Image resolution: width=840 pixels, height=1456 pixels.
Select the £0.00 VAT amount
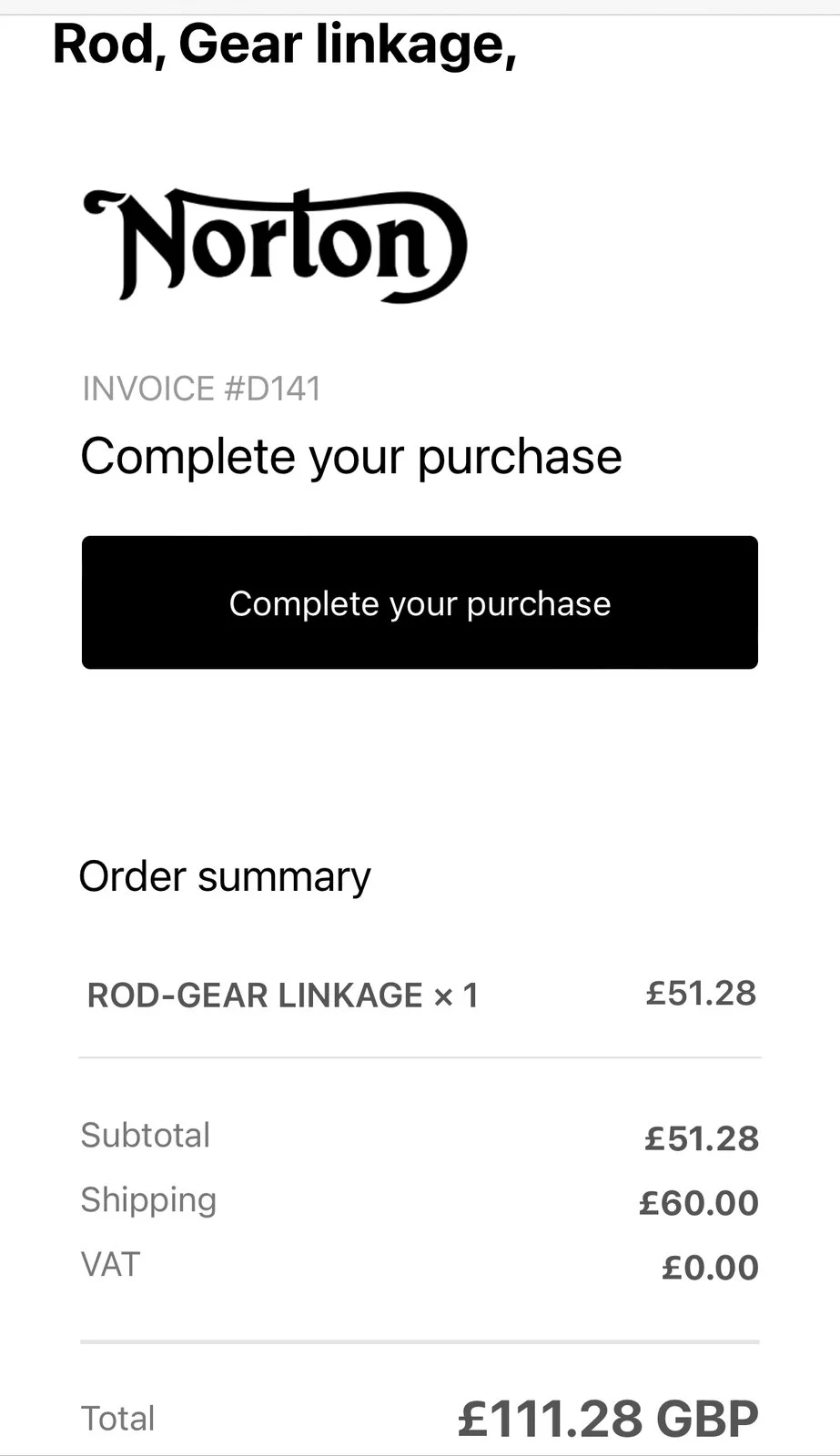(x=710, y=1268)
